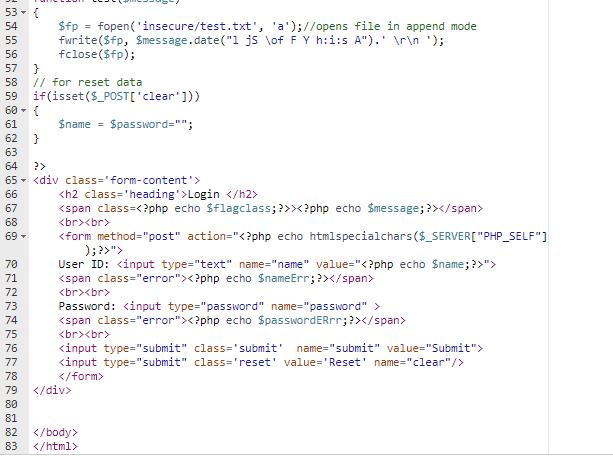Collapse the form fold at line 69

click(x=23, y=237)
